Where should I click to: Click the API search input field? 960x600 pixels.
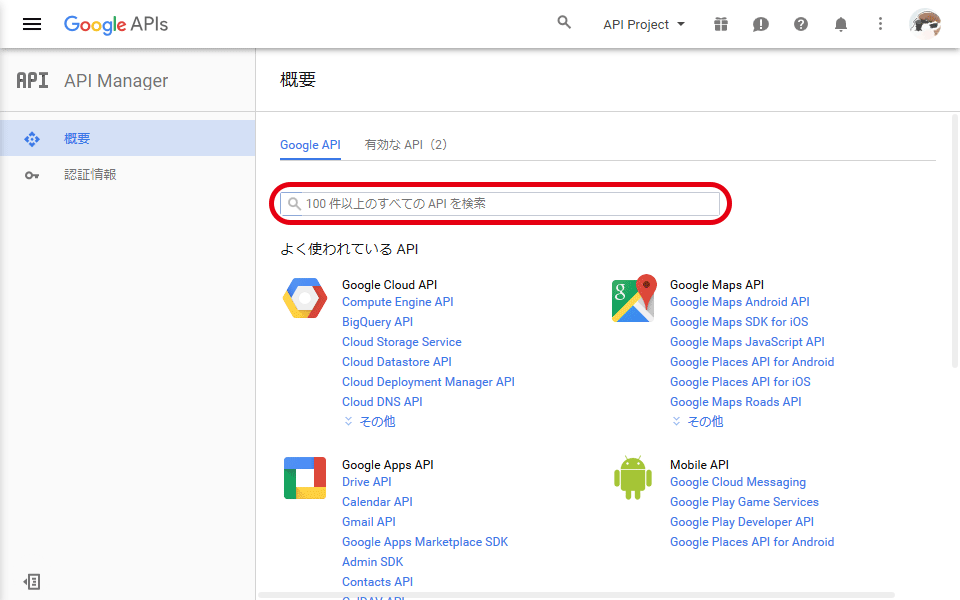500,204
